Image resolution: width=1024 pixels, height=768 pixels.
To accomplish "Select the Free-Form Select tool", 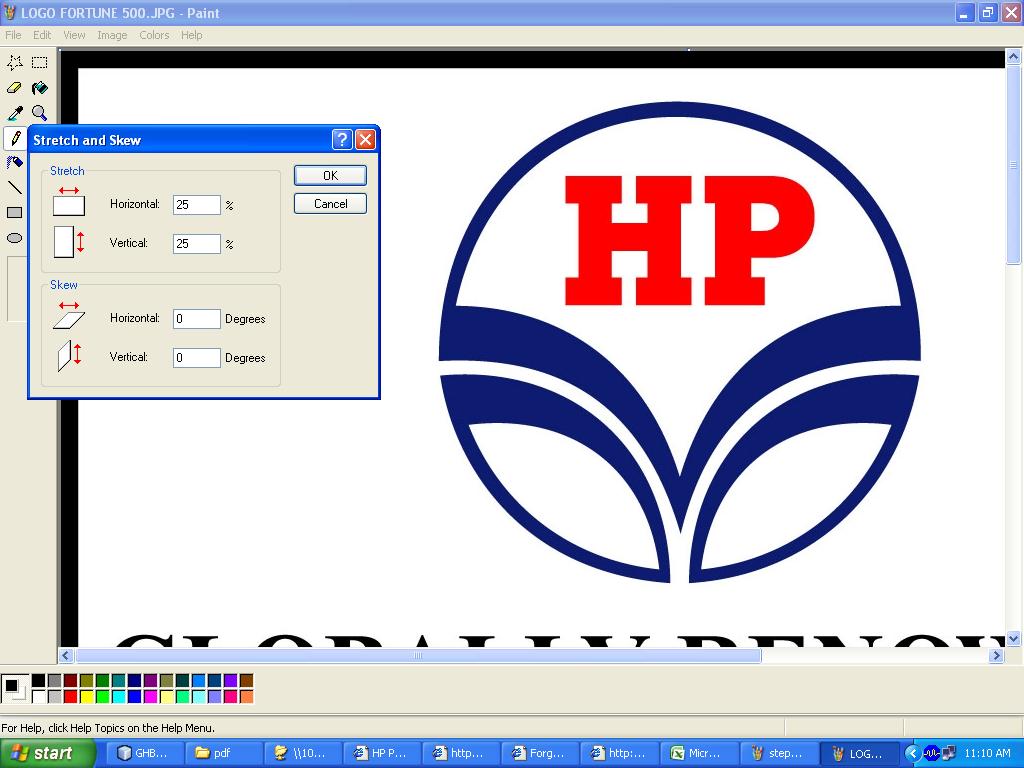I will (x=14, y=62).
